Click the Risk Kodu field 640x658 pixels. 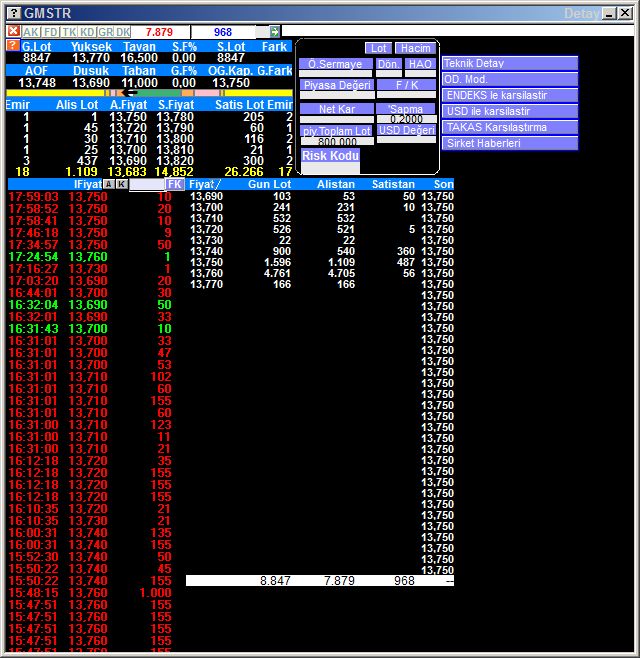330,156
